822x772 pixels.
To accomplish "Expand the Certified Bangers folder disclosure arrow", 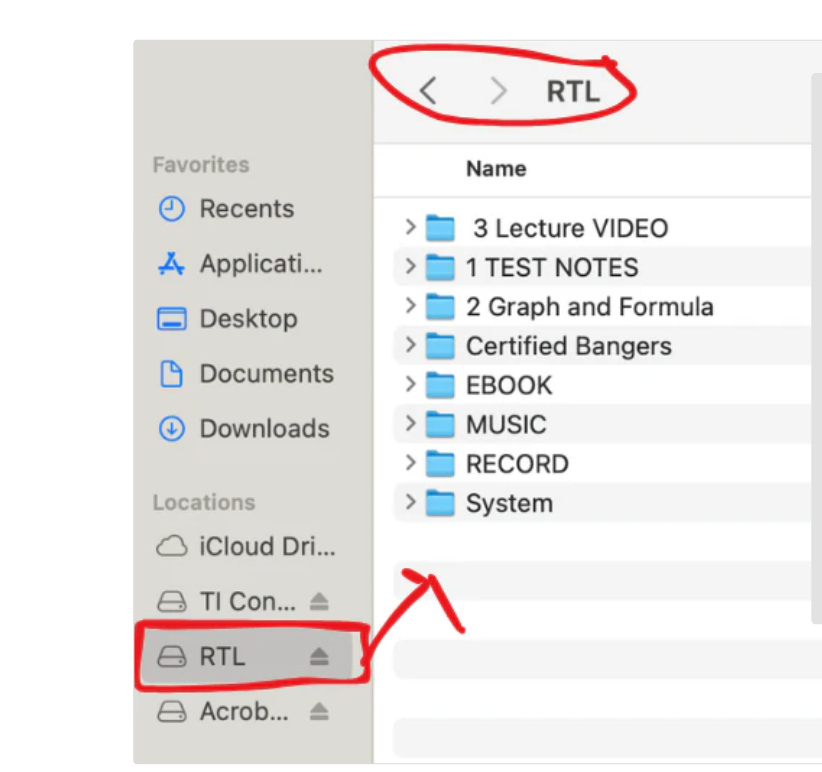I will 410,345.
